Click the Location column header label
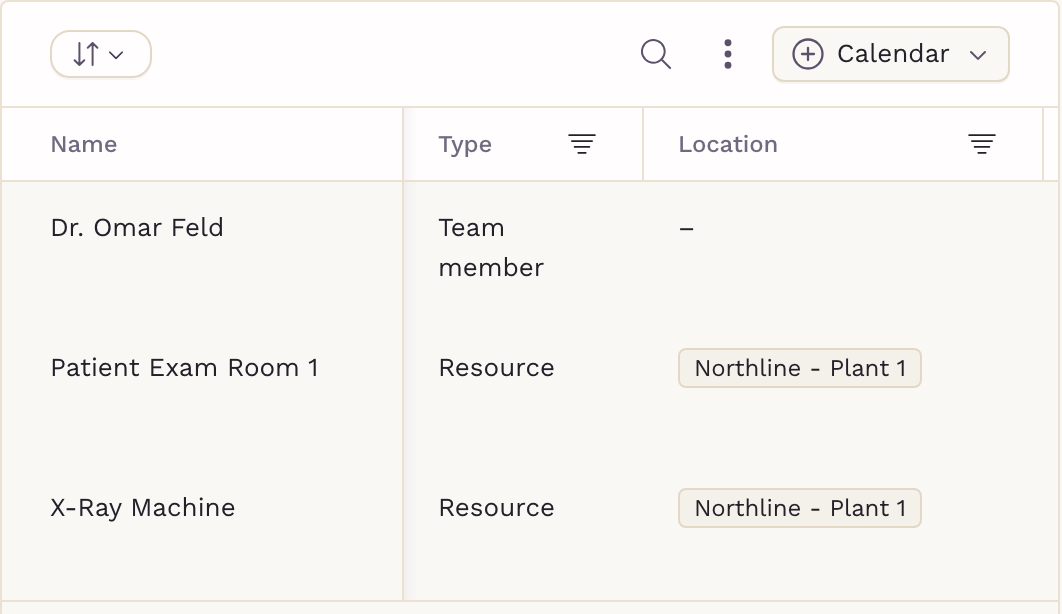Screen dimensions: 1062x614 [728, 144]
